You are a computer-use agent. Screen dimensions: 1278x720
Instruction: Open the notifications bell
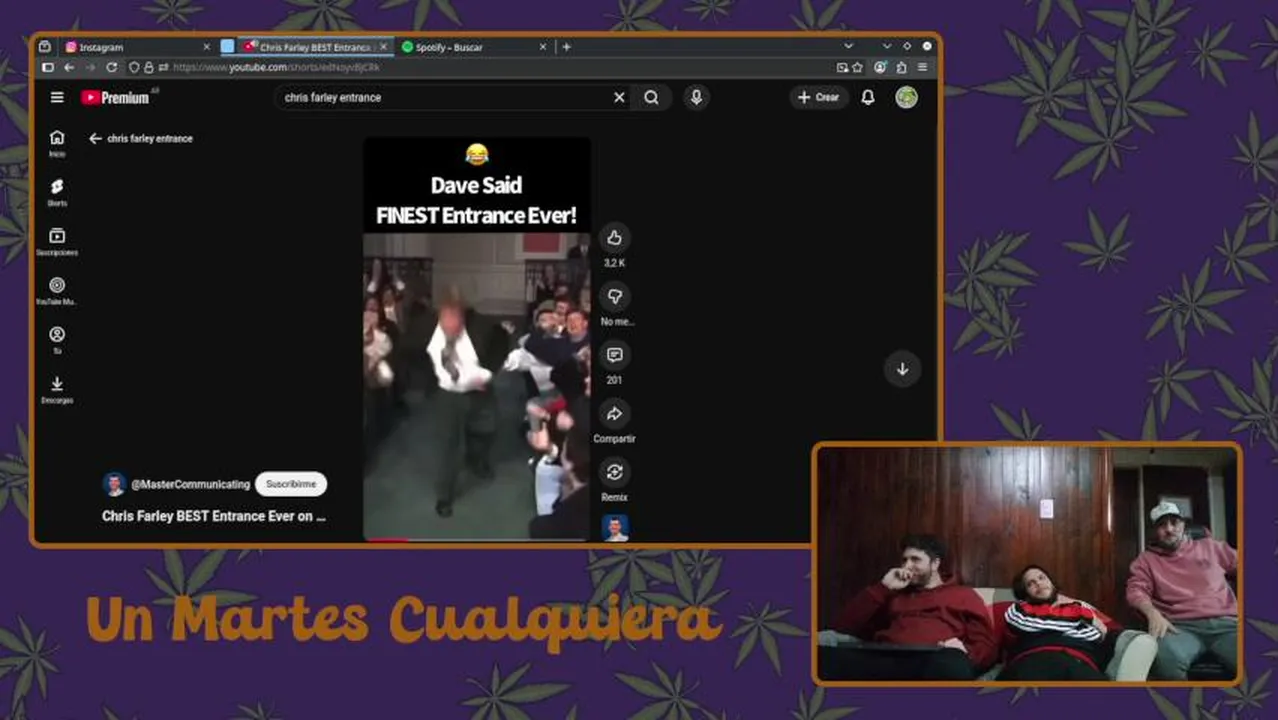tap(868, 97)
